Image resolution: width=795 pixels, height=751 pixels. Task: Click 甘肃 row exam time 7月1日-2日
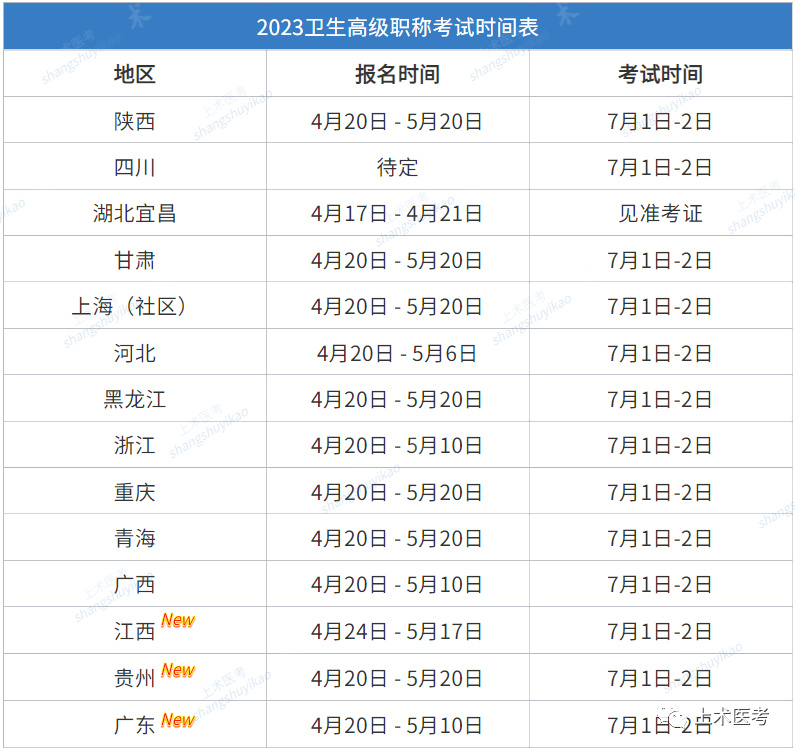coord(660,260)
